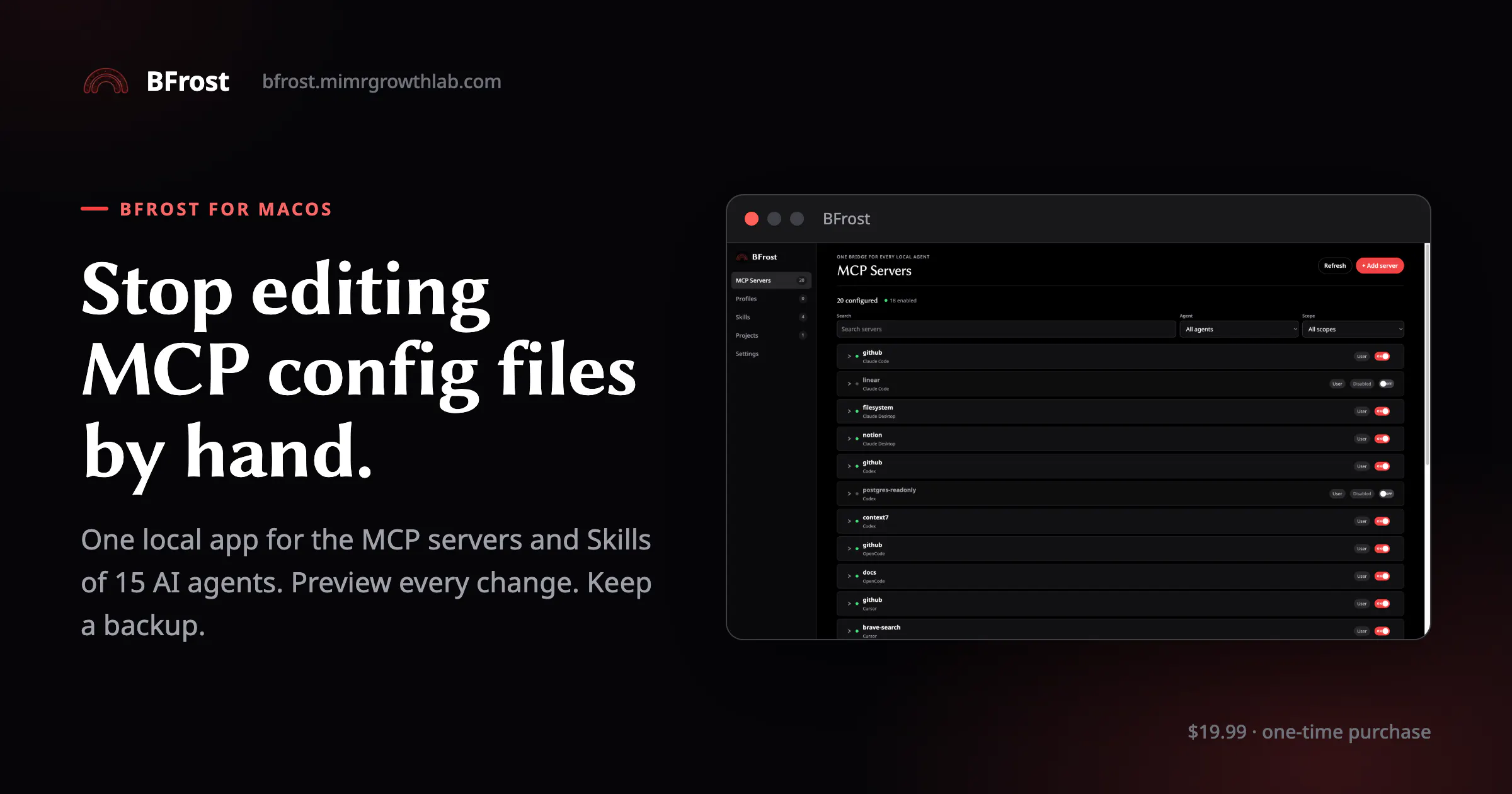Click the grey status dot on postgres-readonly row
Screen dimensions: 1512x794
(x=857, y=494)
